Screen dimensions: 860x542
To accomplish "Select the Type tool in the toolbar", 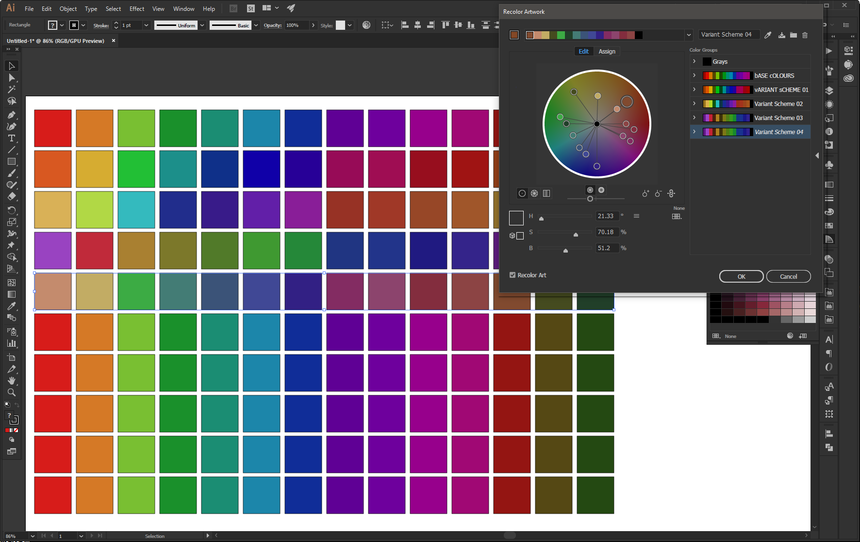I will coord(11,138).
